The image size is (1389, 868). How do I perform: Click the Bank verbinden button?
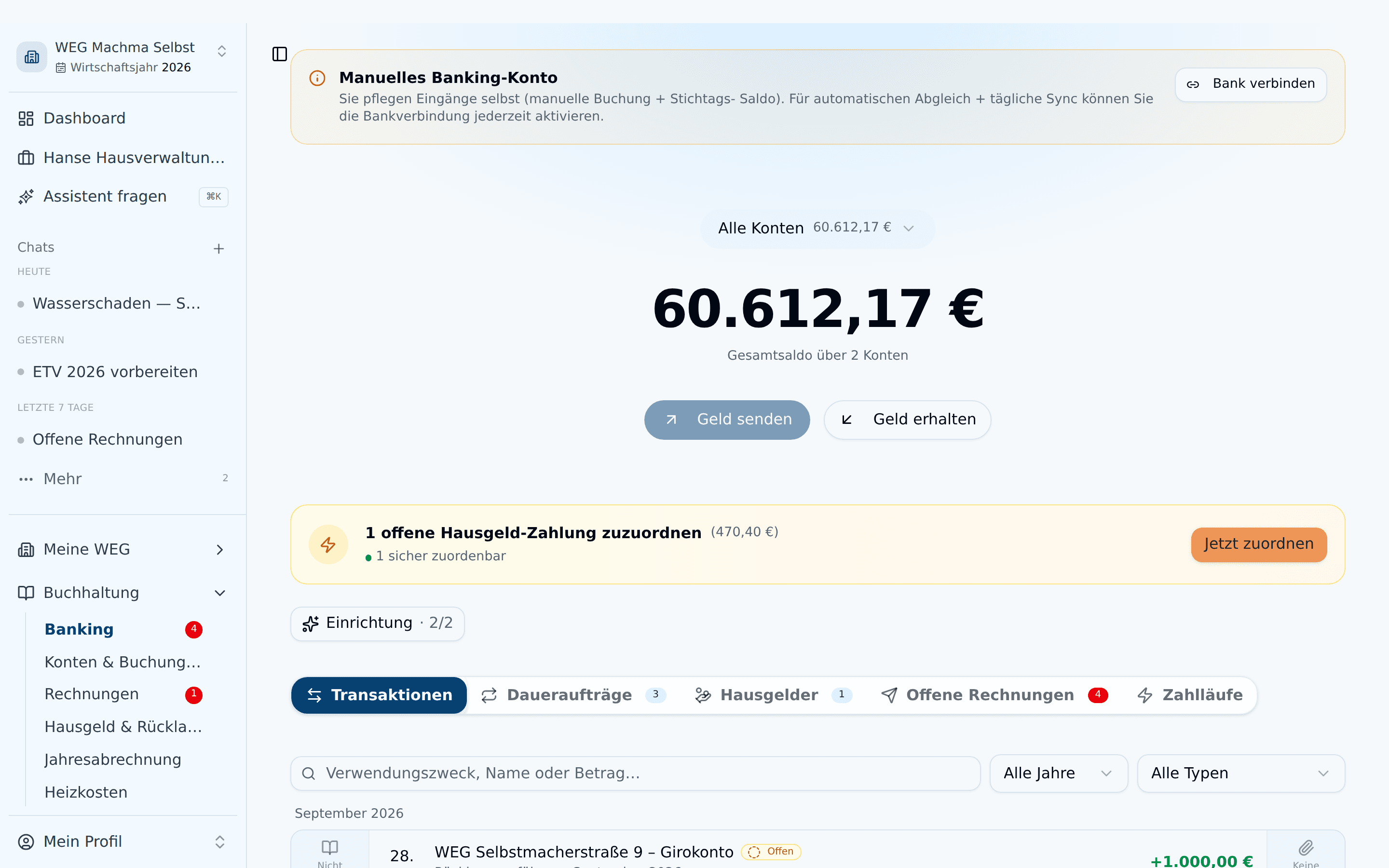1251,84
